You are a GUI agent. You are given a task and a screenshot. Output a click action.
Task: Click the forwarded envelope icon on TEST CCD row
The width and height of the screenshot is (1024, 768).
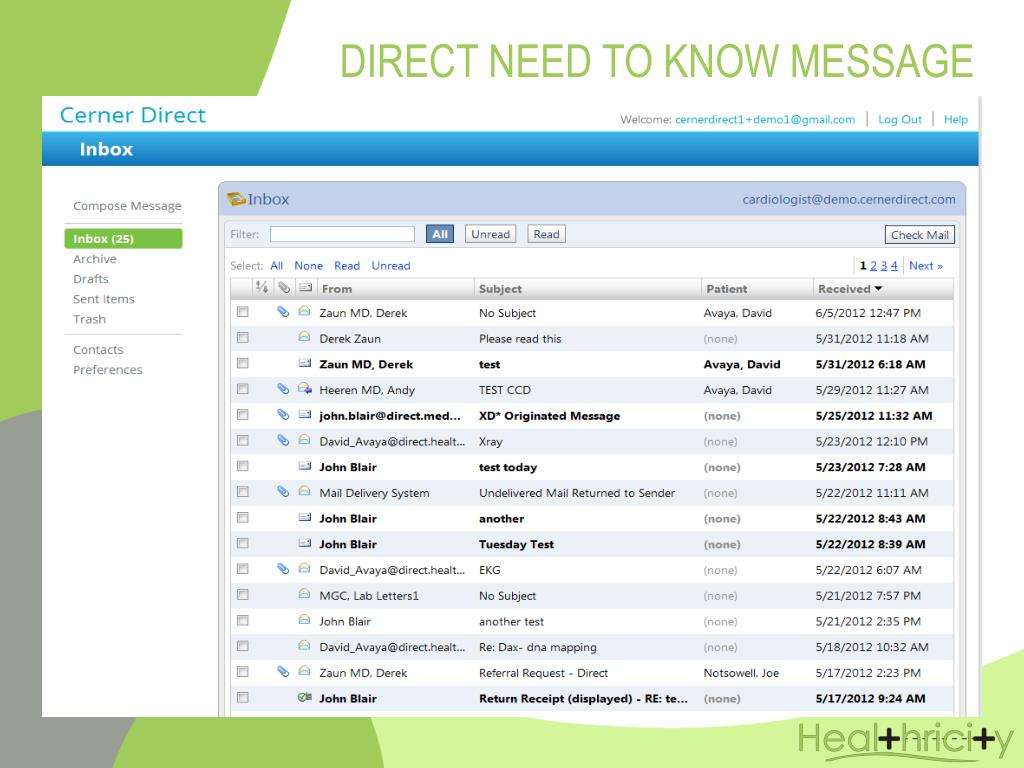pyautogui.click(x=304, y=389)
